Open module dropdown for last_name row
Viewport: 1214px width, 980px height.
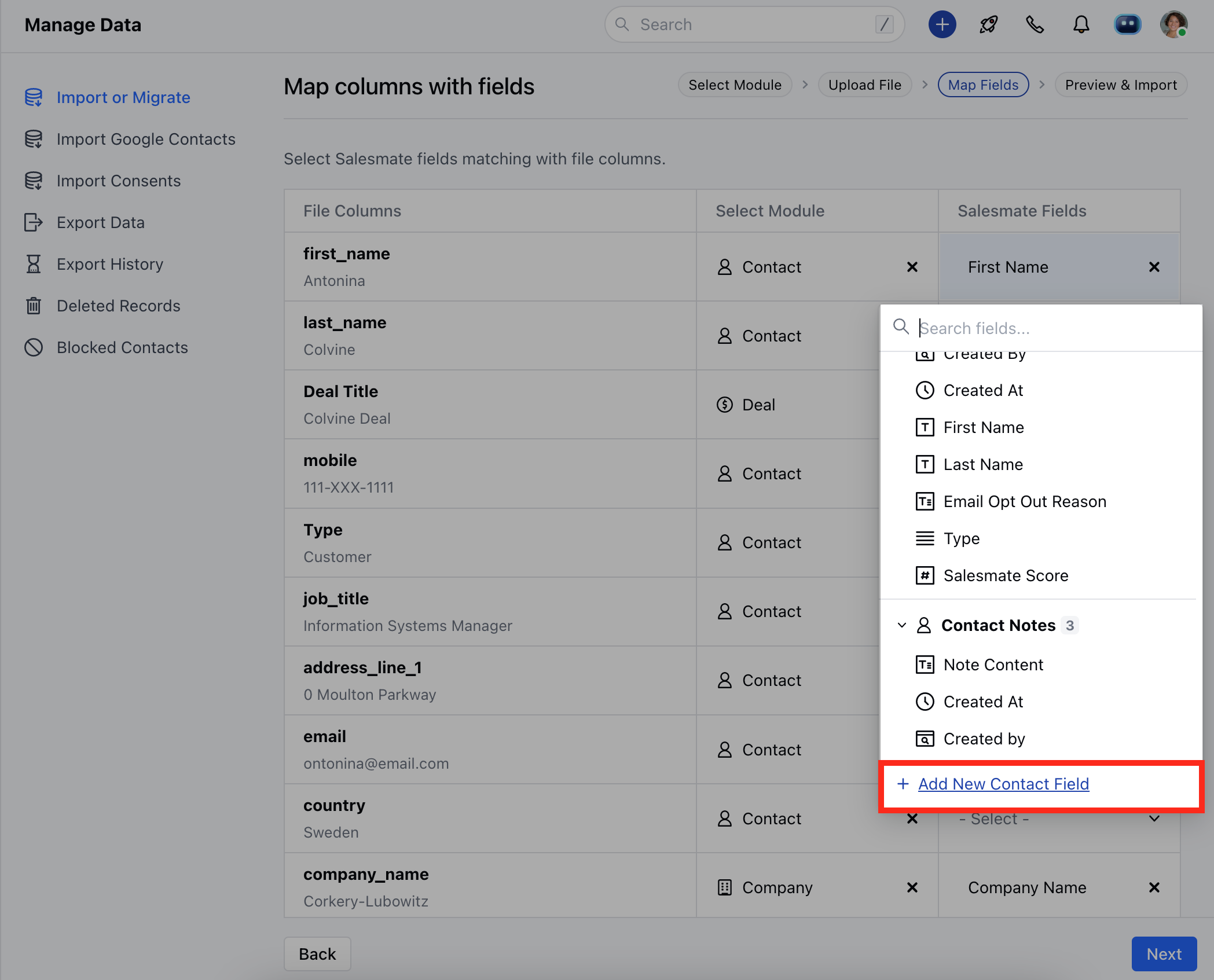(787, 336)
